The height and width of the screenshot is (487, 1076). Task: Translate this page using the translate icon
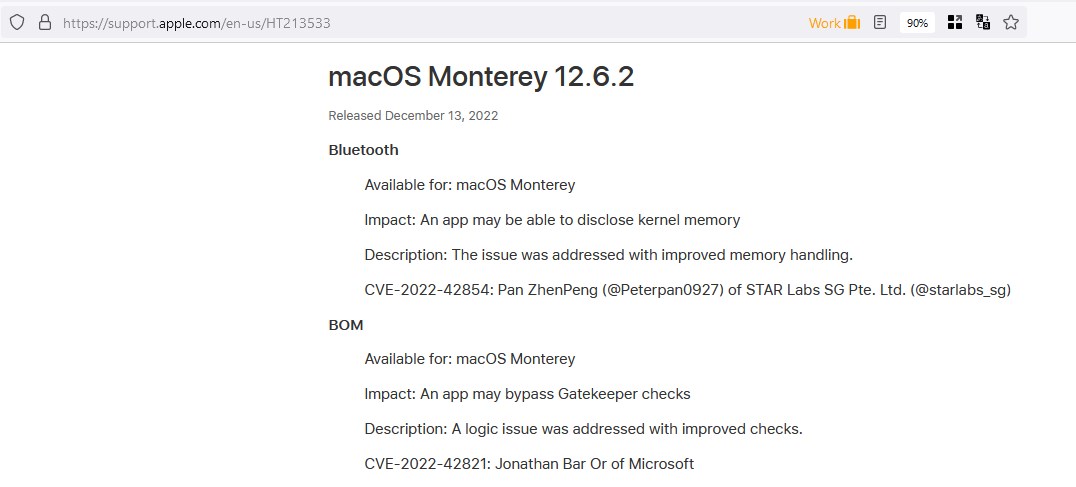point(983,22)
